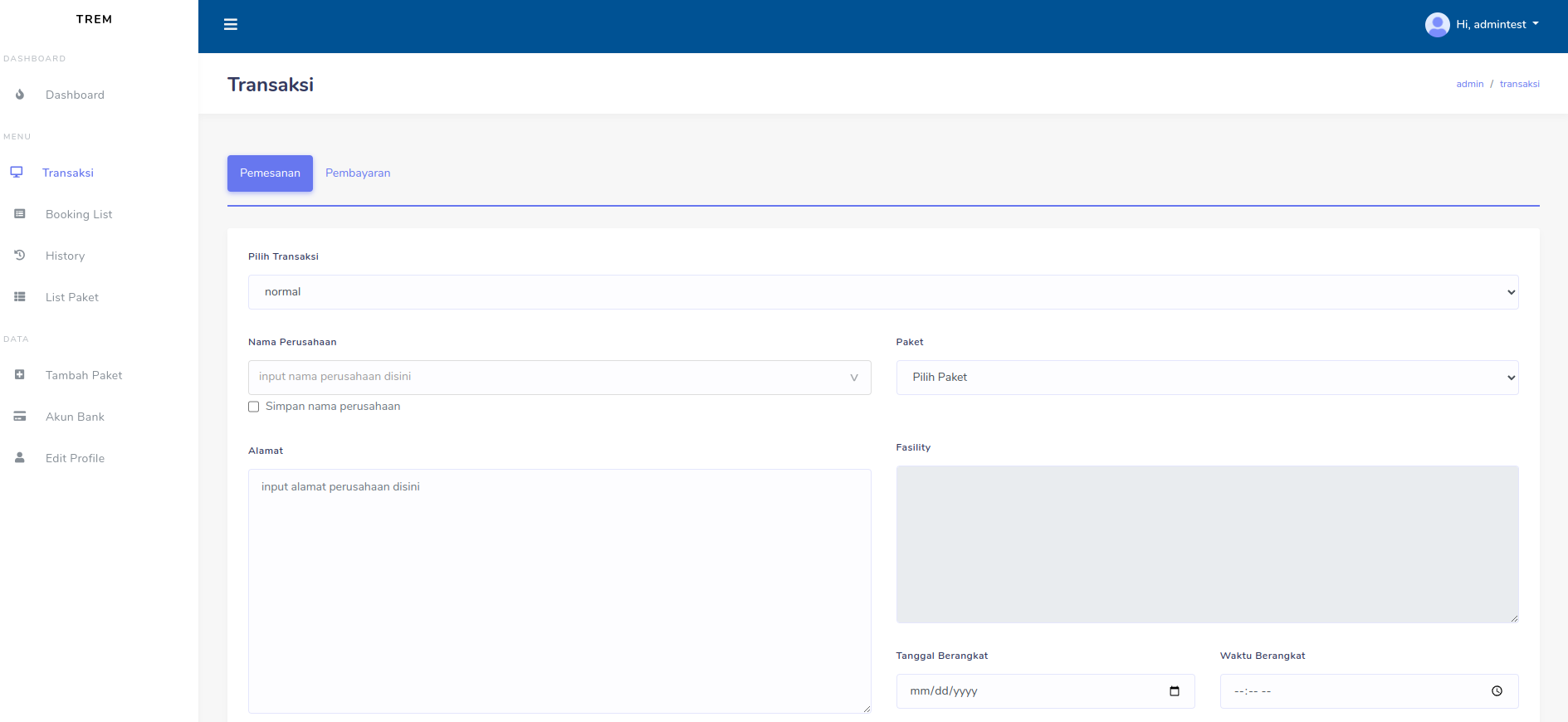The width and height of the screenshot is (1568, 722).
Task: Open the Pilih Paket dropdown
Action: coord(1206,378)
